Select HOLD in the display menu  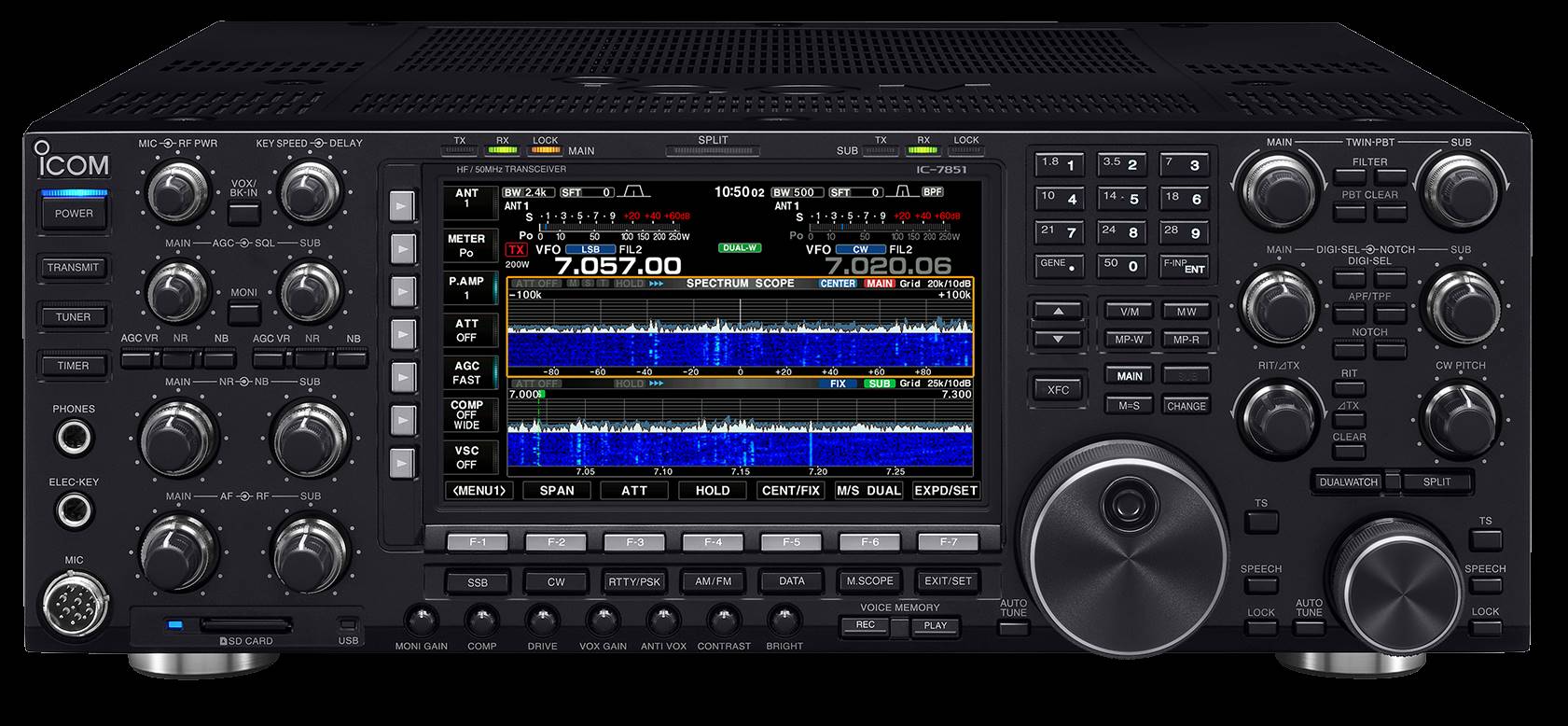point(713,490)
